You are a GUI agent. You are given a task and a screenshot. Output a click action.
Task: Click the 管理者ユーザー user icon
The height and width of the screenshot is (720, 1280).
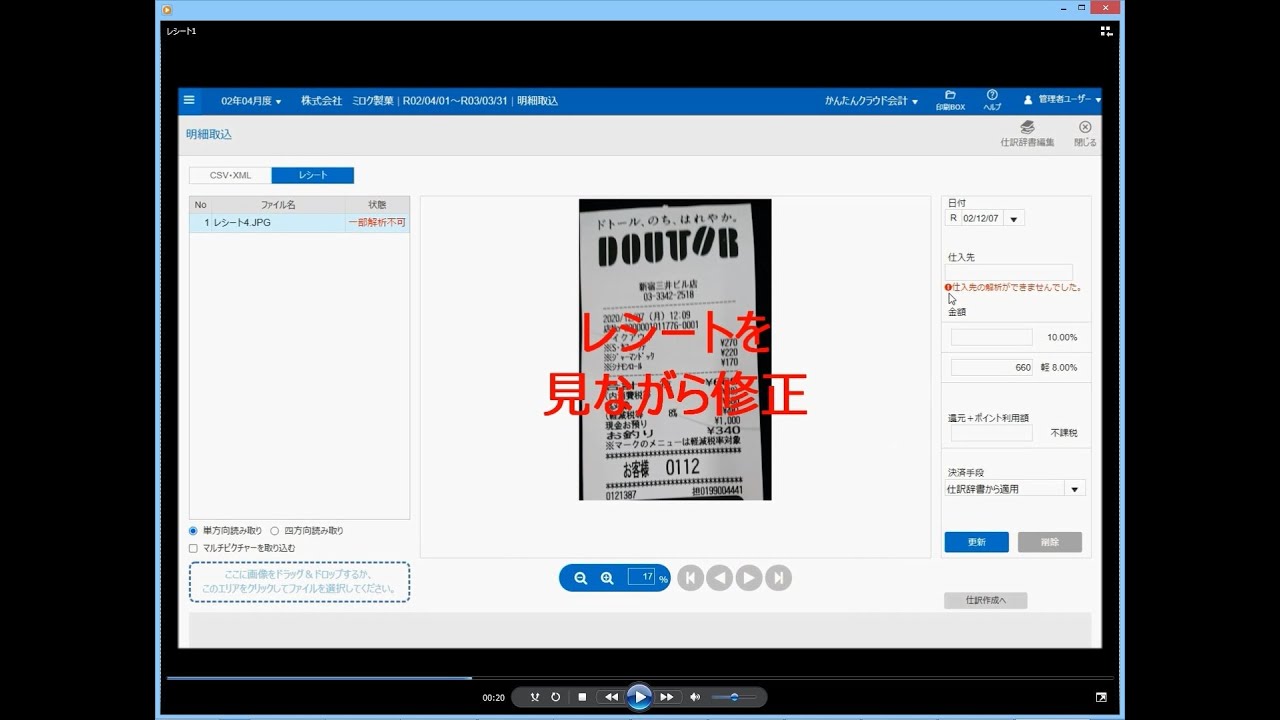[x=1028, y=100]
